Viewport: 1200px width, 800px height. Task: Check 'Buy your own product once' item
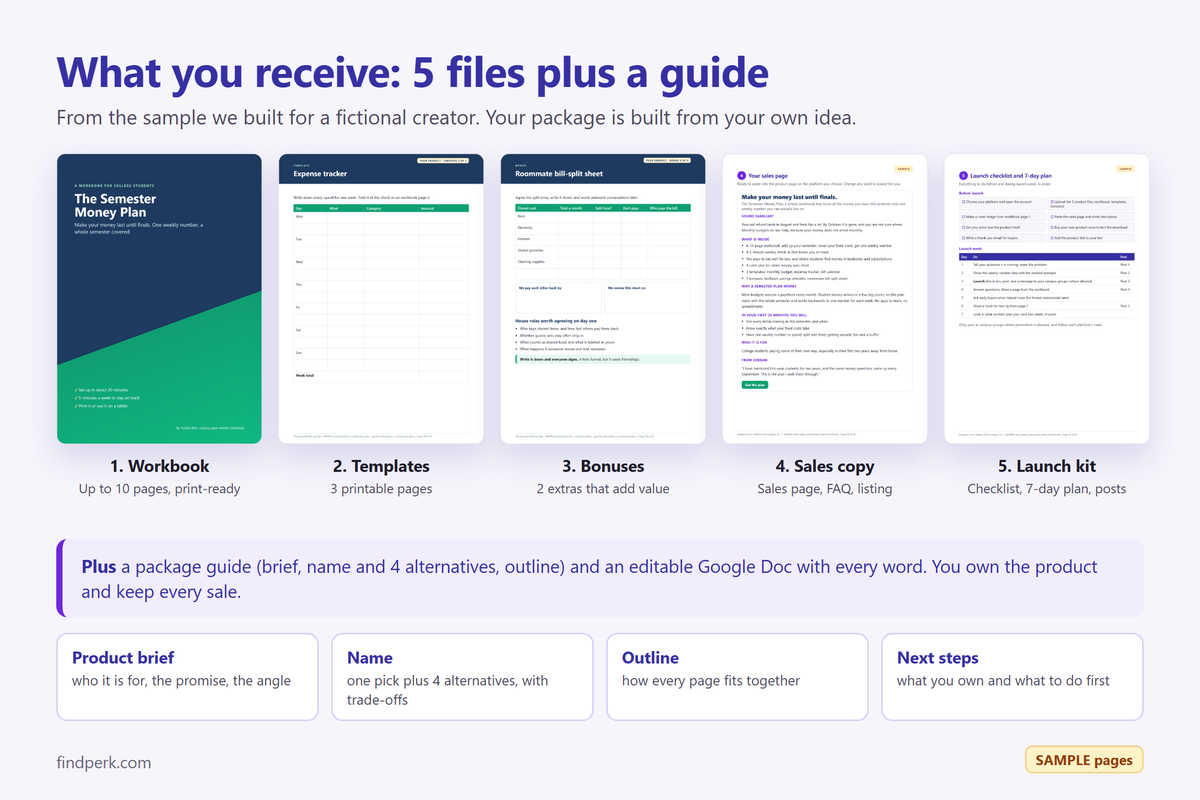click(1091, 227)
